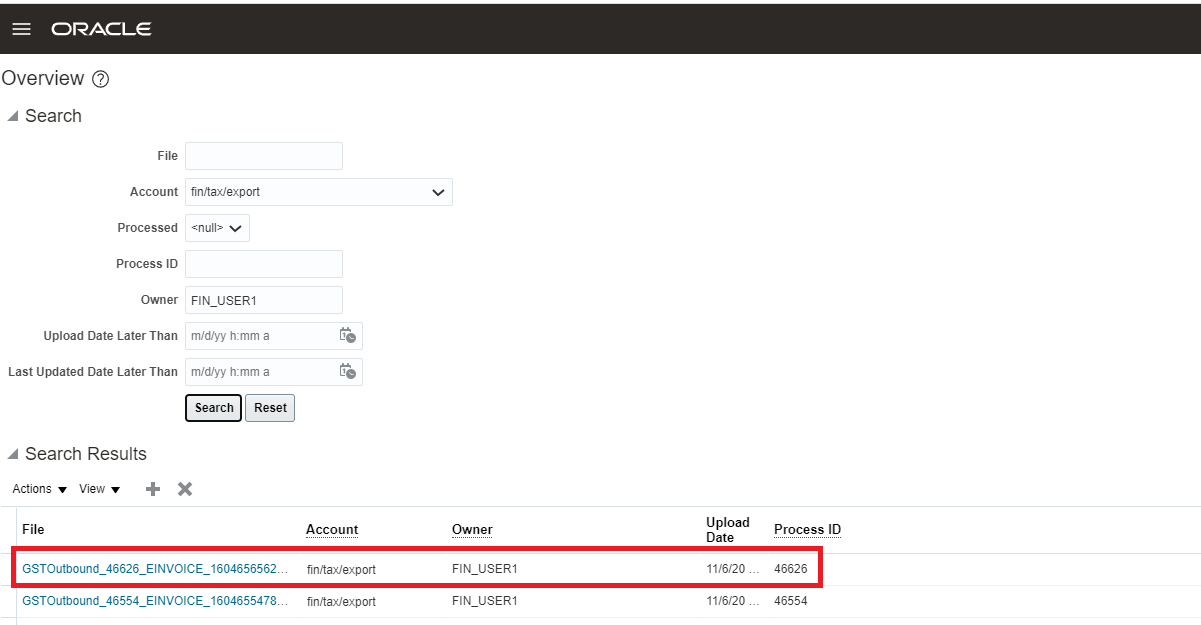Click into the File input field
This screenshot has width=1201, height=625.
(264, 156)
